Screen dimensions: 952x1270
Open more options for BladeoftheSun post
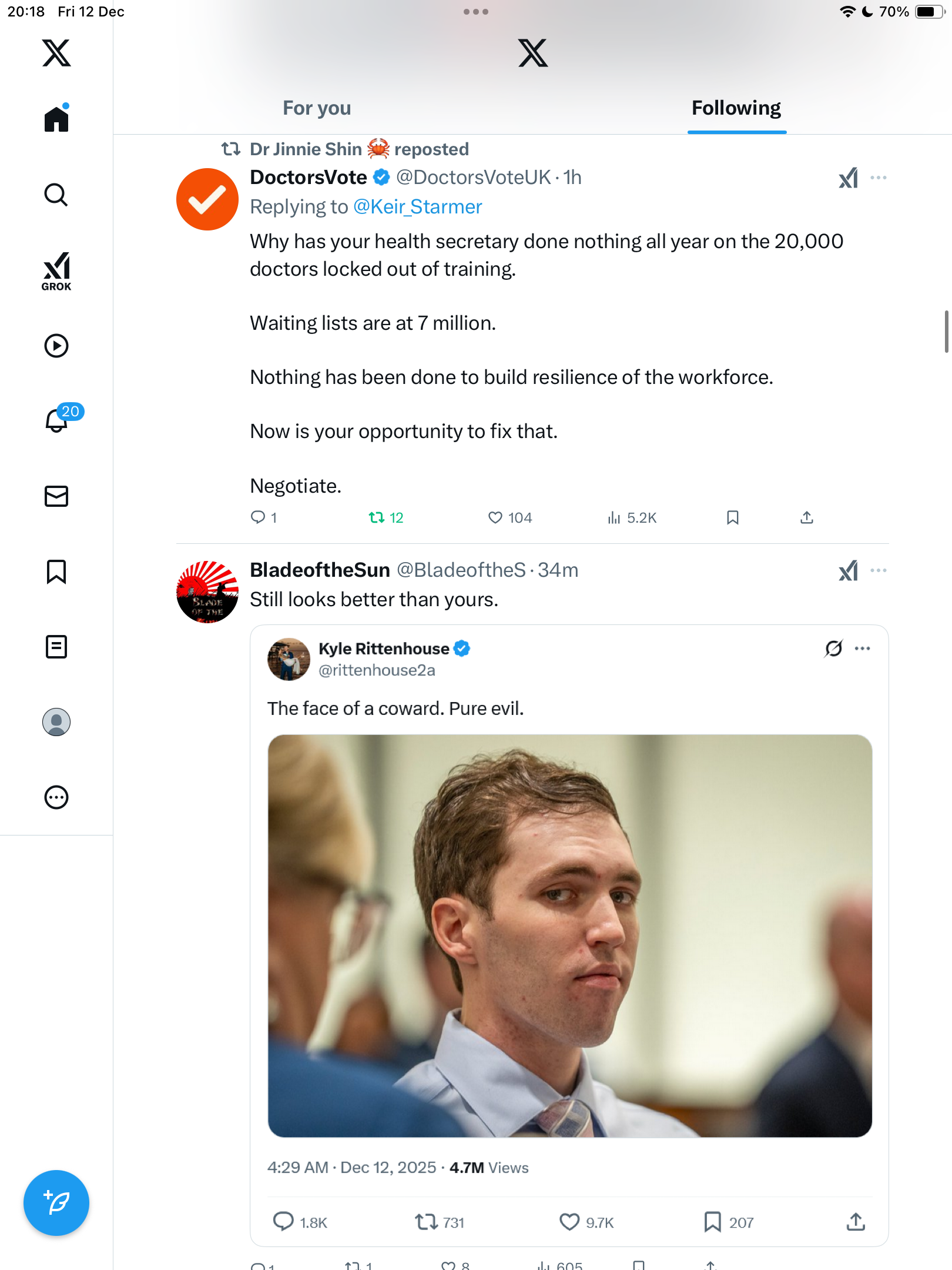click(879, 570)
